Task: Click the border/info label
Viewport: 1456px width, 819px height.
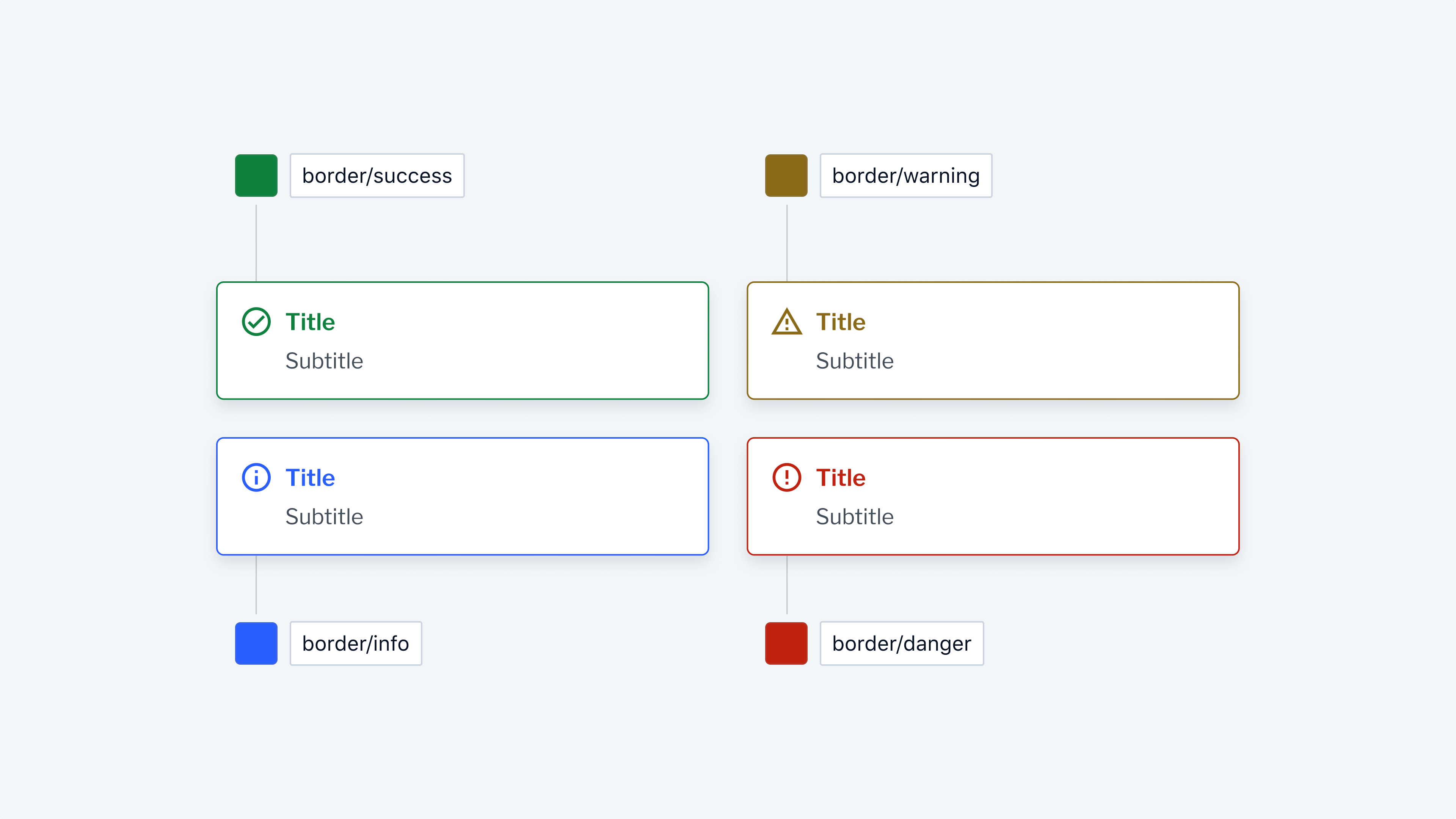Action: click(356, 643)
